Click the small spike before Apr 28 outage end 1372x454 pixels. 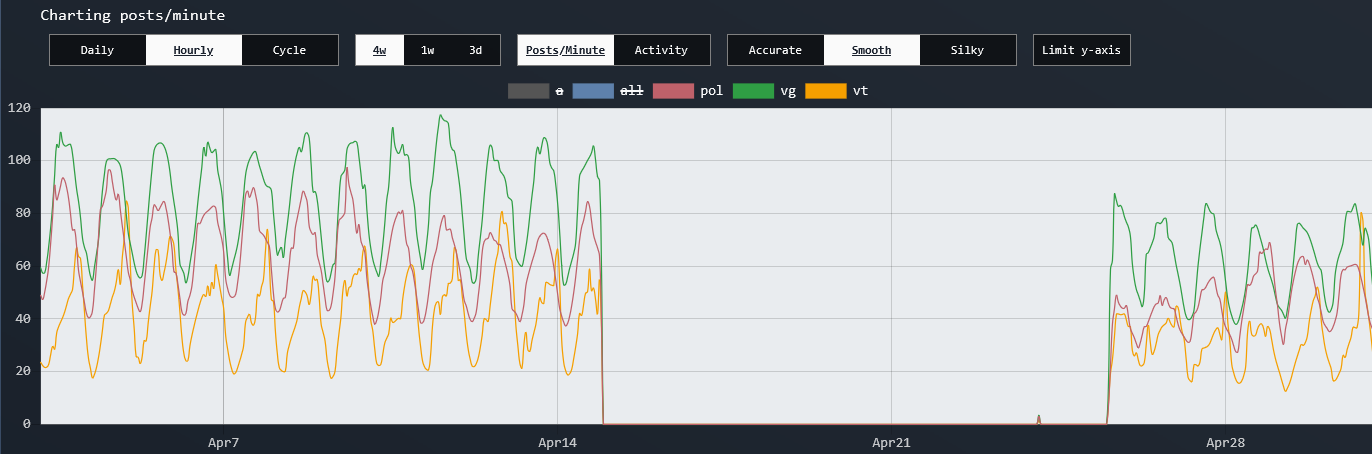(1039, 419)
